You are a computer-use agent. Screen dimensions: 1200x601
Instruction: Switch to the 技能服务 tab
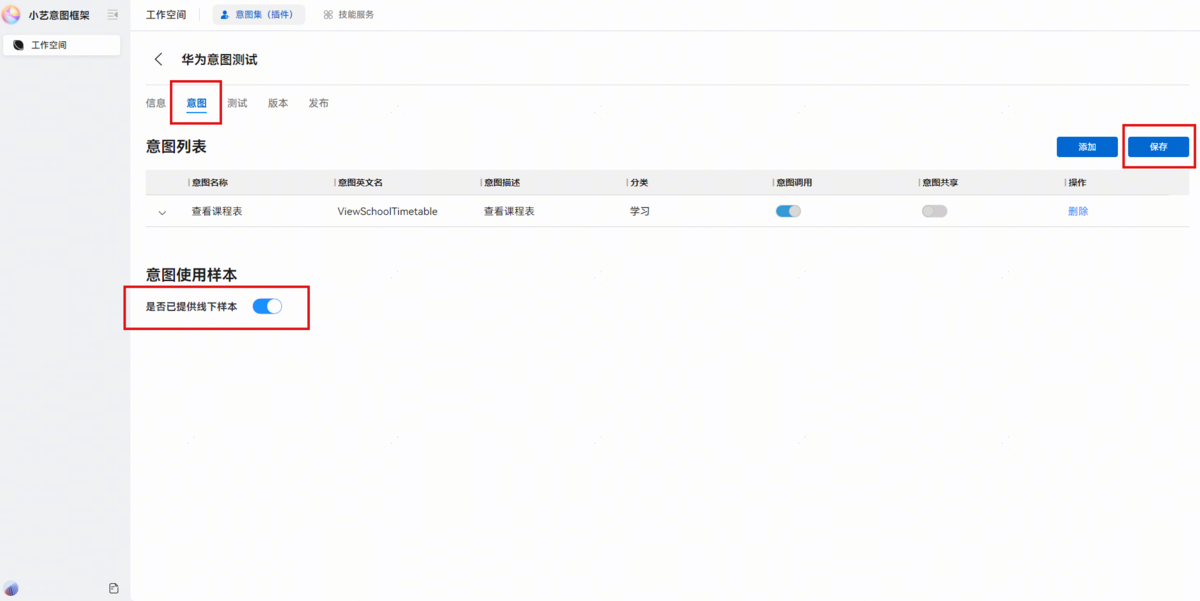click(x=349, y=15)
